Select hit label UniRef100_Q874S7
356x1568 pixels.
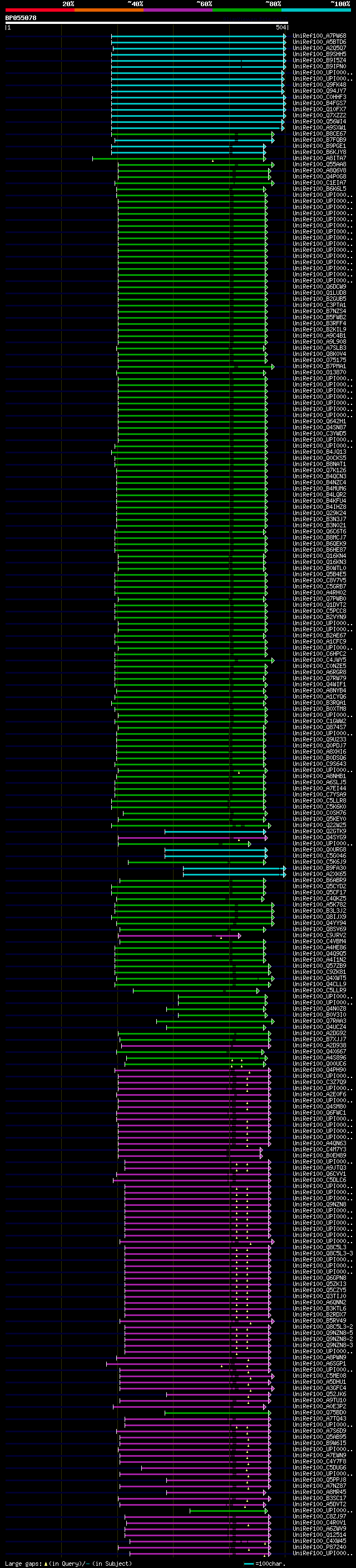319,727
